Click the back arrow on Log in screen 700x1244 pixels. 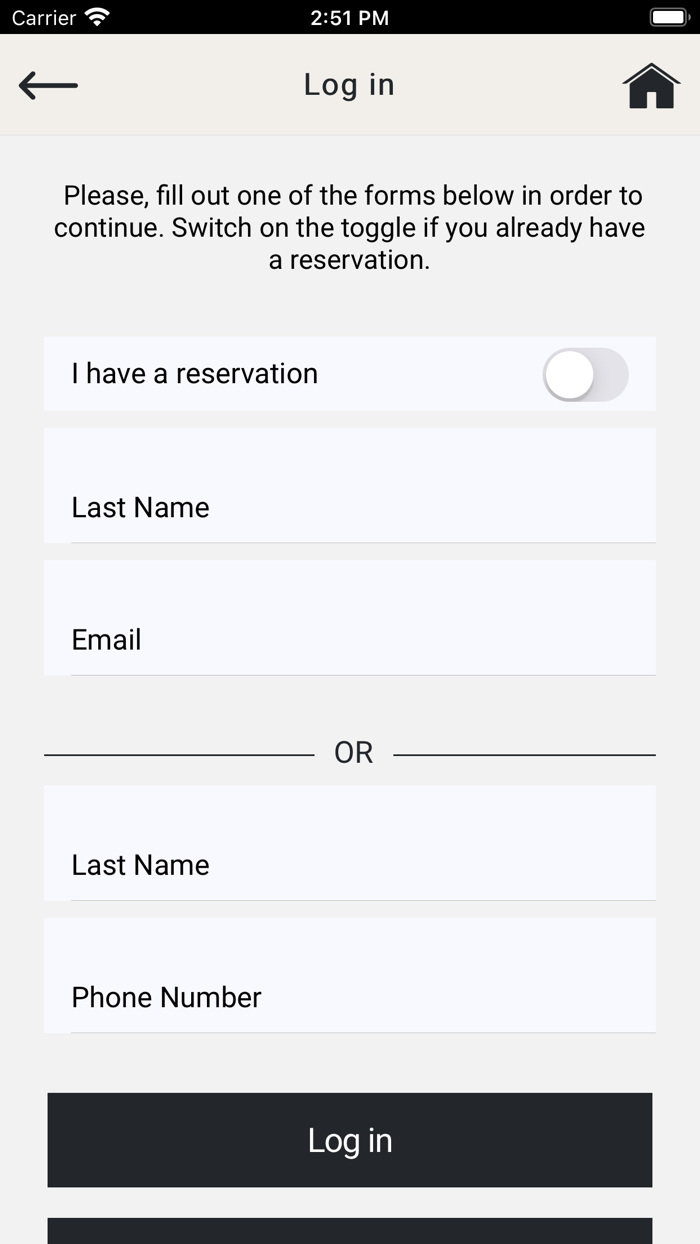pyautogui.click(x=47, y=85)
